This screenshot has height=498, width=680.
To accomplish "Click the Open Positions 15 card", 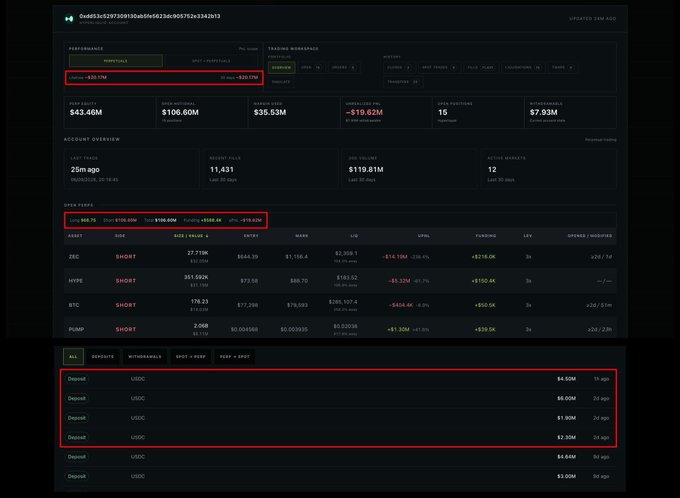I will pos(478,112).
